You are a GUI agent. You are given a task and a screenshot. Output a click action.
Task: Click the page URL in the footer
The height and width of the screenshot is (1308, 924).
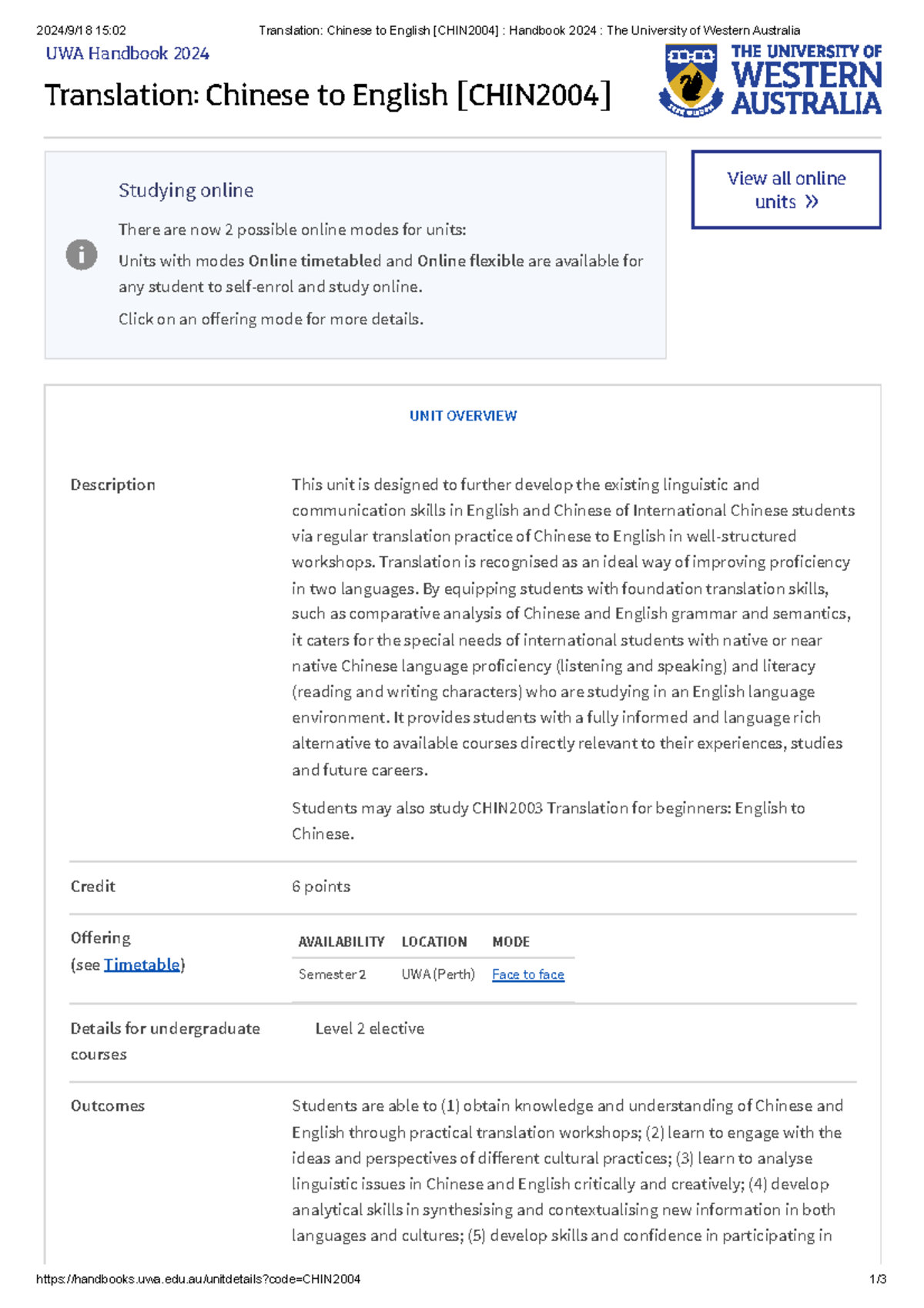198,1279
